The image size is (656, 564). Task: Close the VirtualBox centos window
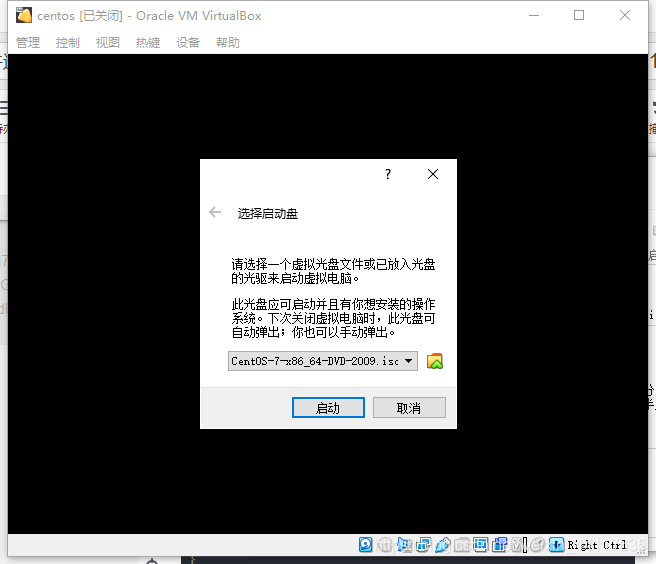[x=625, y=15]
